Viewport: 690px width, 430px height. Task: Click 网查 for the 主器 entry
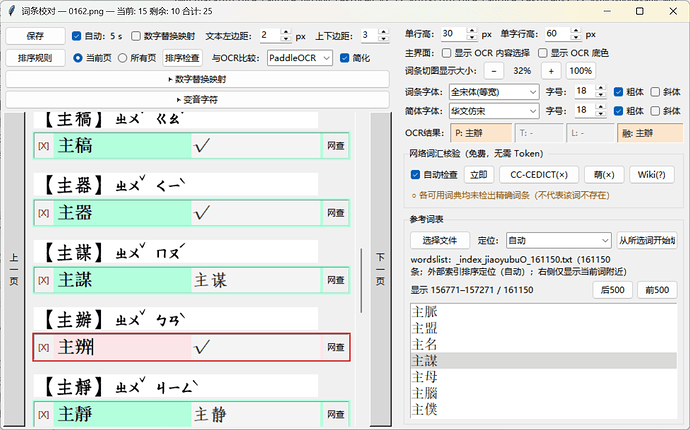click(x=335, y=213)
